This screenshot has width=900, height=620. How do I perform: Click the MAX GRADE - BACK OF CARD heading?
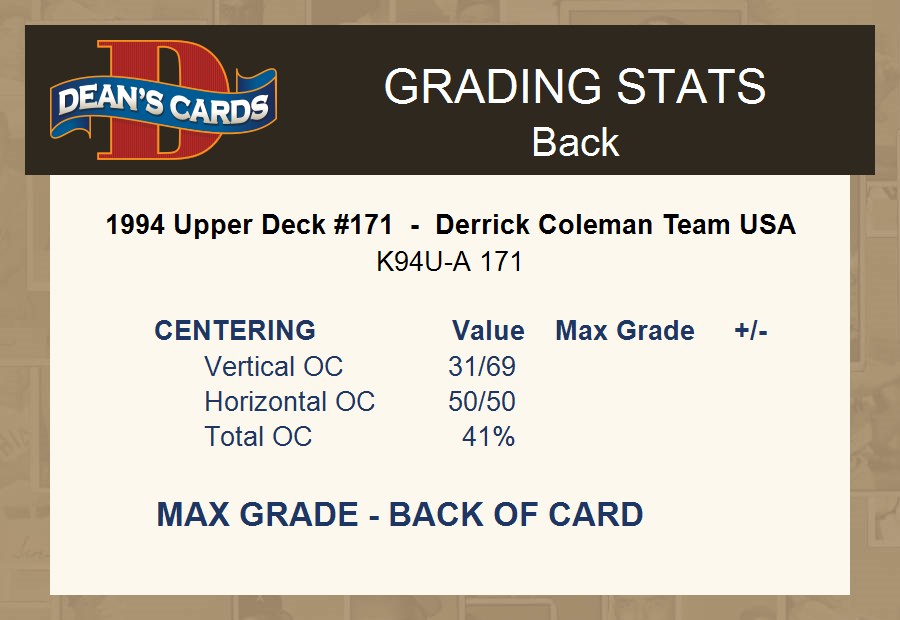pos(400,515)
